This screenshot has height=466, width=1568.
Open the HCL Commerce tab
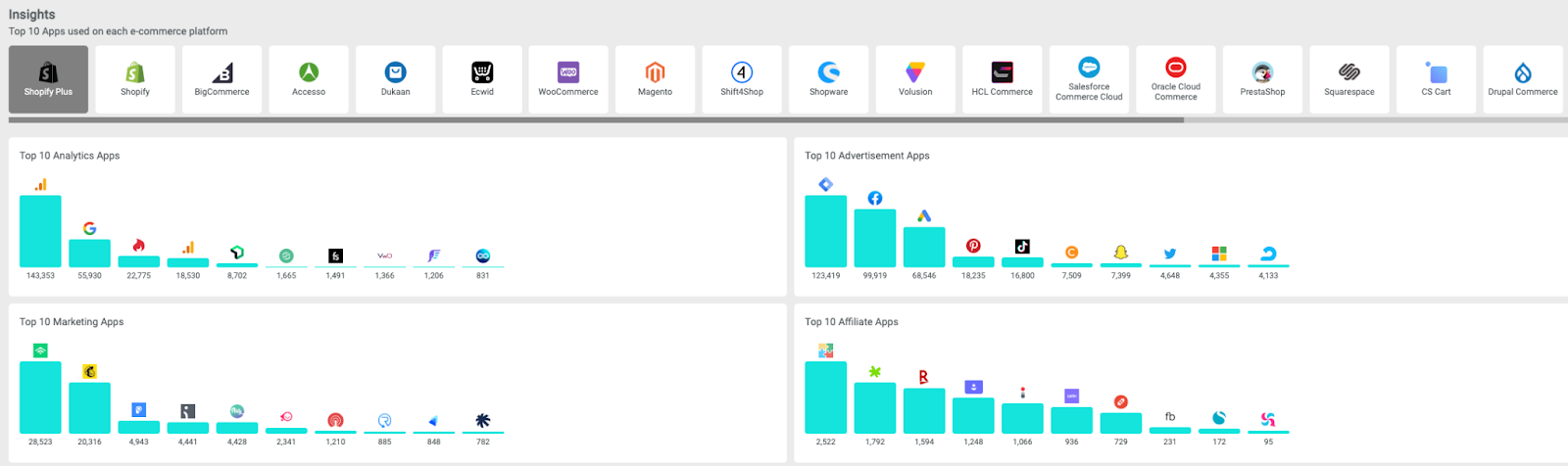pos(1002,79)
